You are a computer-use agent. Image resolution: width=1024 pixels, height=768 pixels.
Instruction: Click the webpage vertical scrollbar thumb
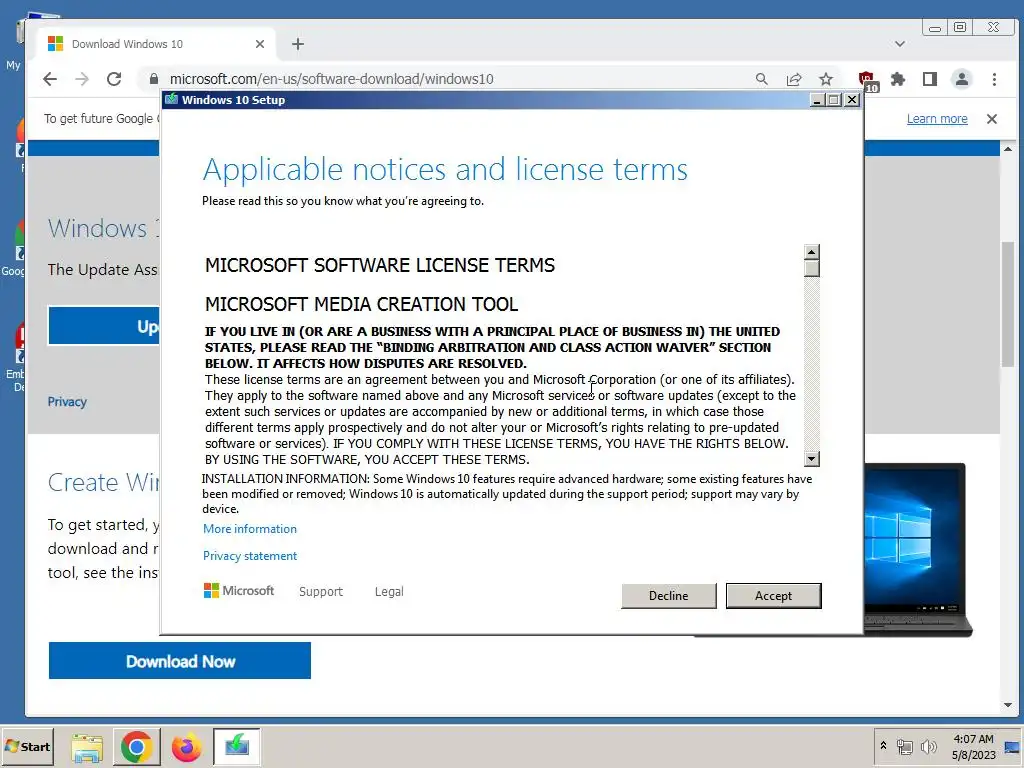pos(1008,304)
